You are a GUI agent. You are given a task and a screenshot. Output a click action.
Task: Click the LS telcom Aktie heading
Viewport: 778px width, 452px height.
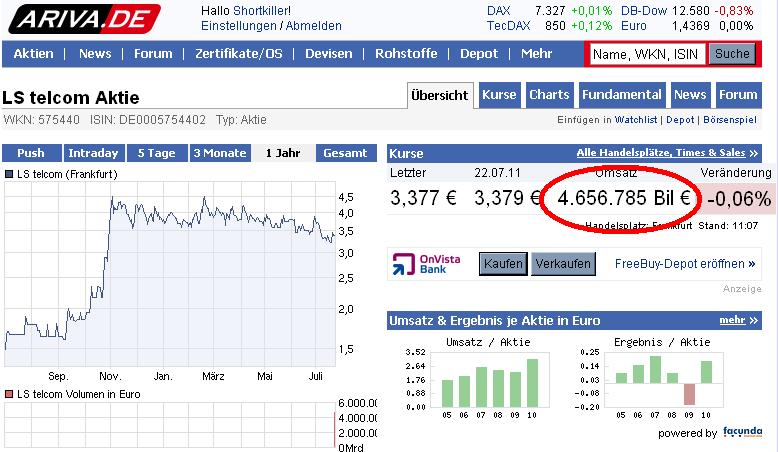70,97
